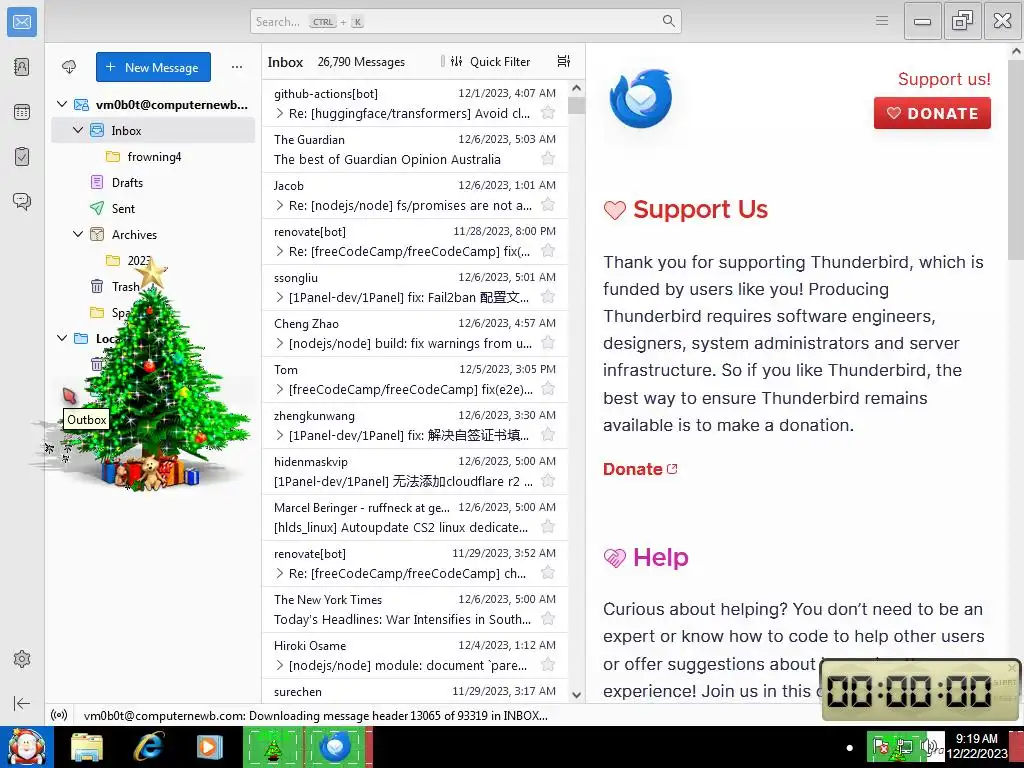Open the Tasks space
Image resolution: width=1024 pixels, height=768 pixels.
coord(22,157)
